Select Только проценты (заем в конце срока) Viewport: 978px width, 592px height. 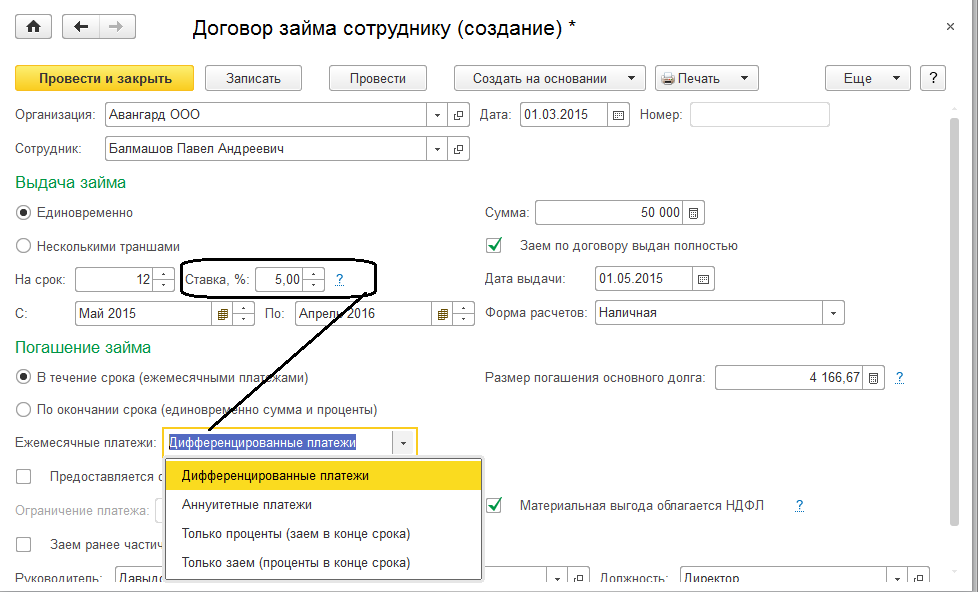point(296,534)
